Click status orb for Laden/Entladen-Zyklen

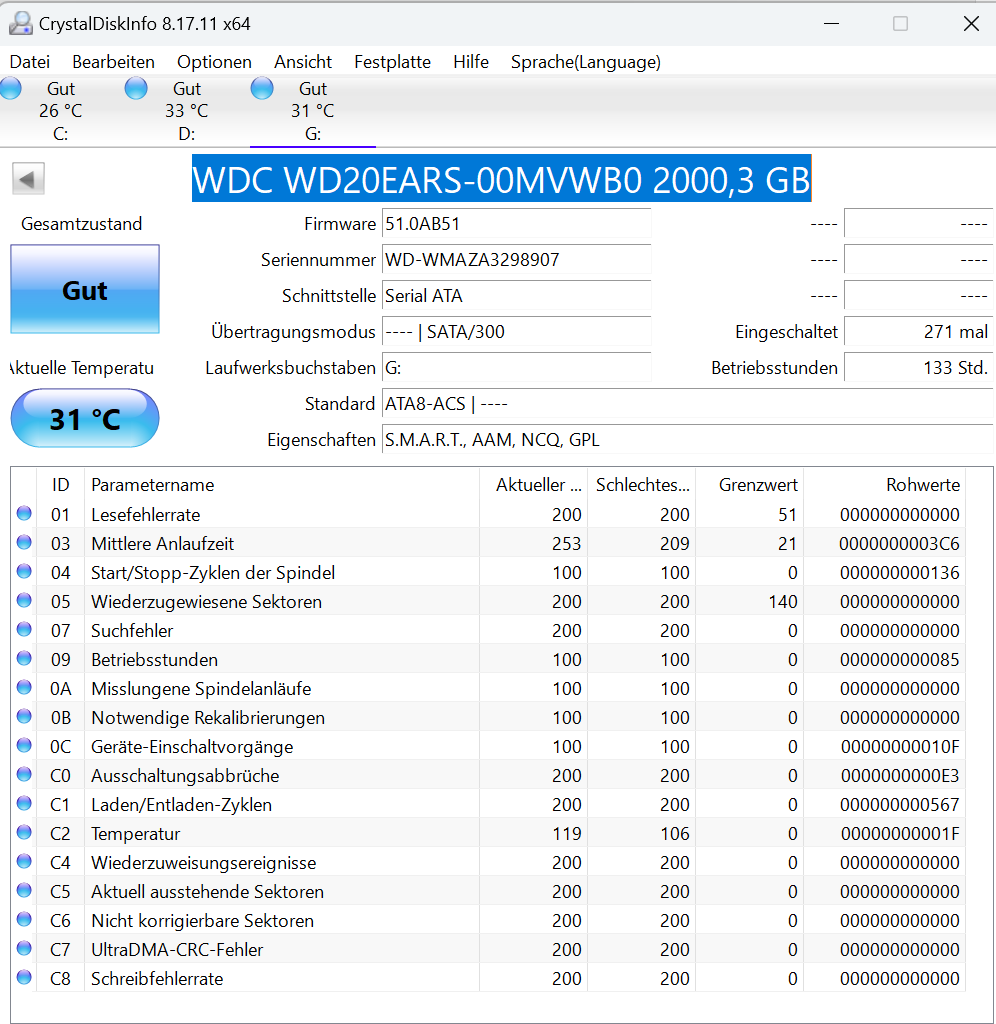pos(24,803)
